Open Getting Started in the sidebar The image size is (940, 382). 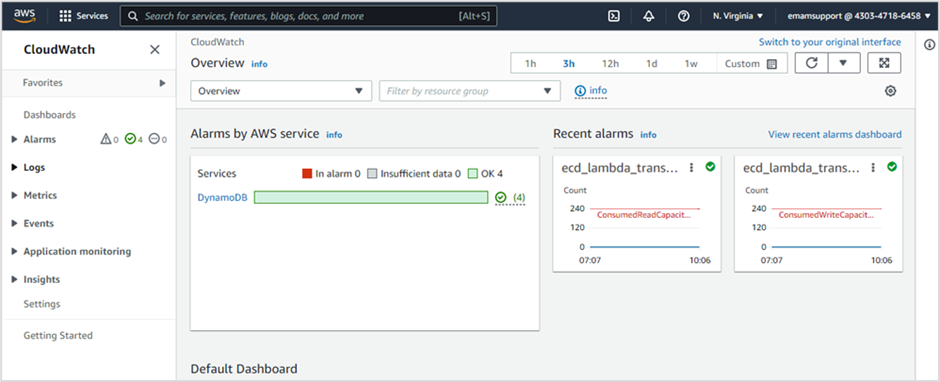pos(58,336)
